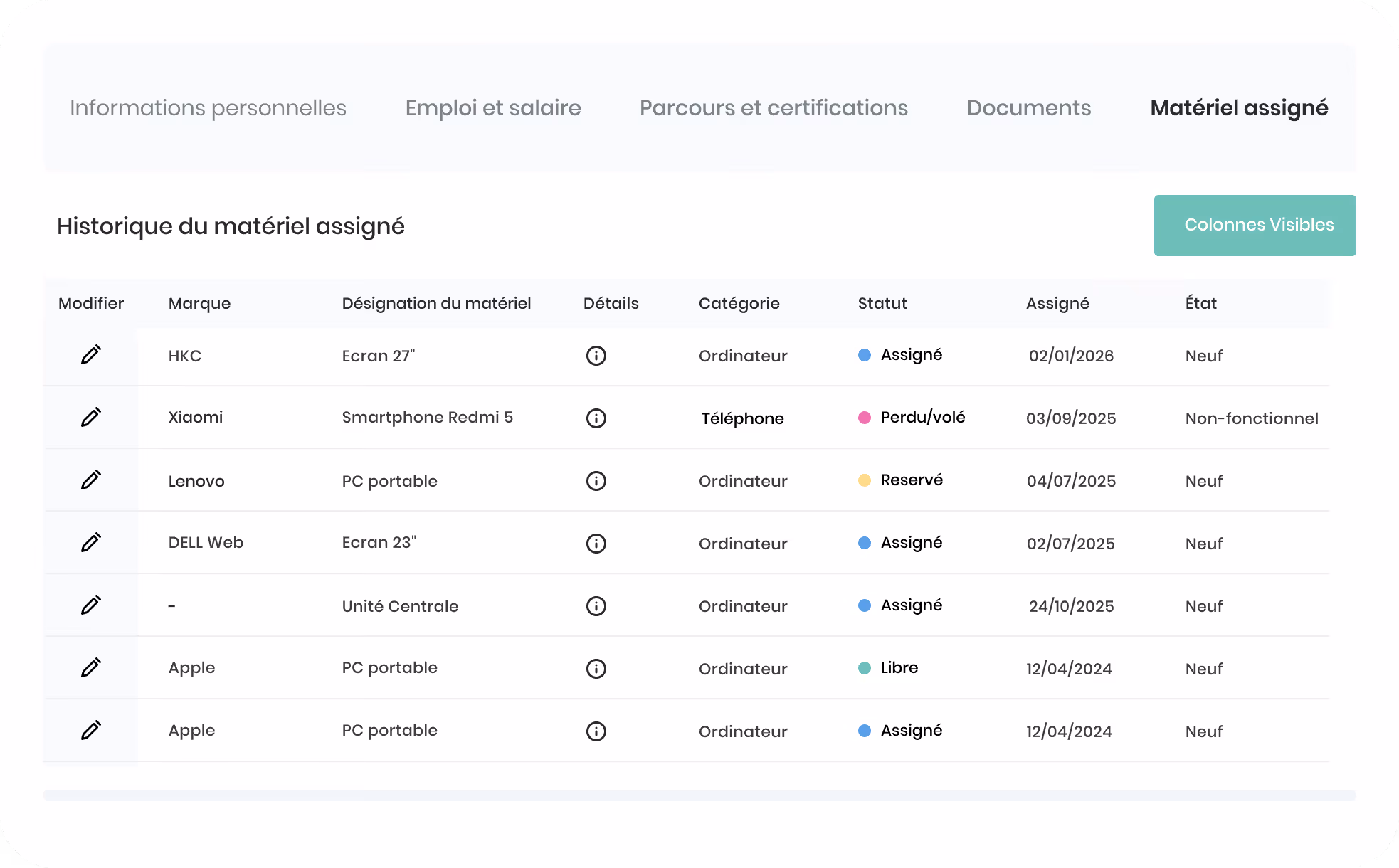Image resolution: width=1399 pixels, height=868 pixels.
Task: Click the pencil icon for Xiaomi row
Action: pyautogui.click(x=91, y=417)
